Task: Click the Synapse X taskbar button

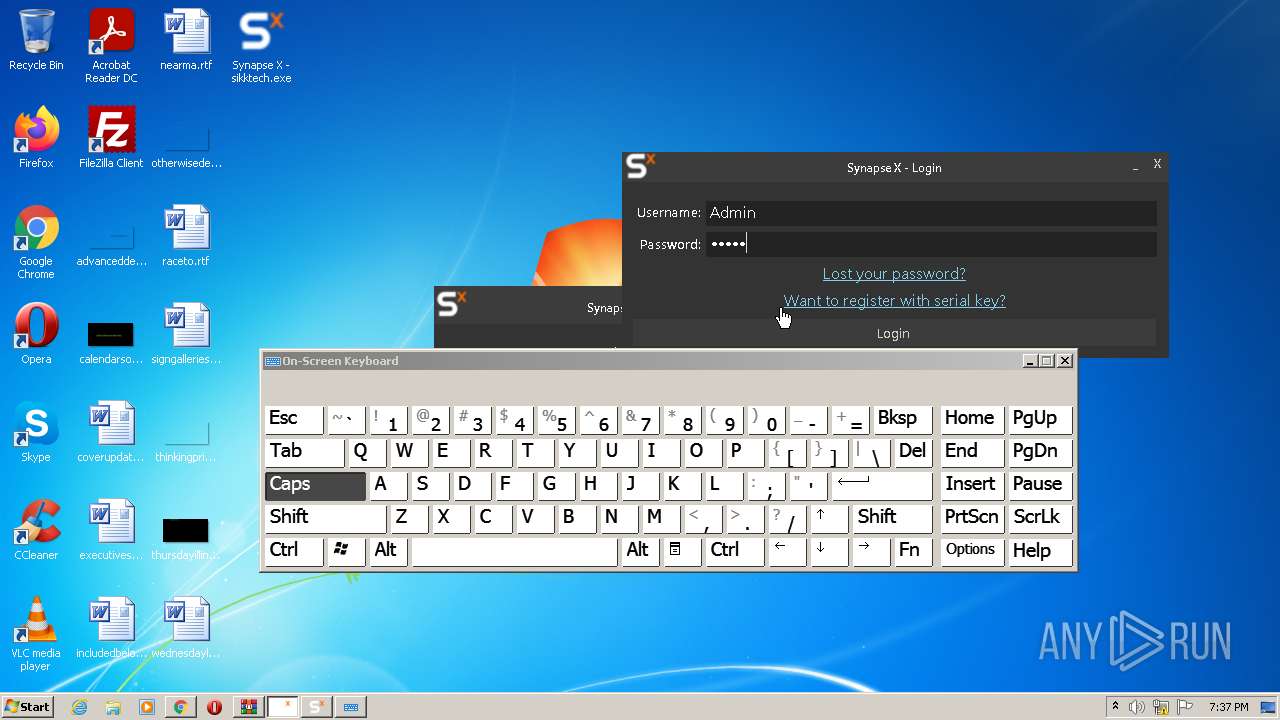Action: [317, 707]
